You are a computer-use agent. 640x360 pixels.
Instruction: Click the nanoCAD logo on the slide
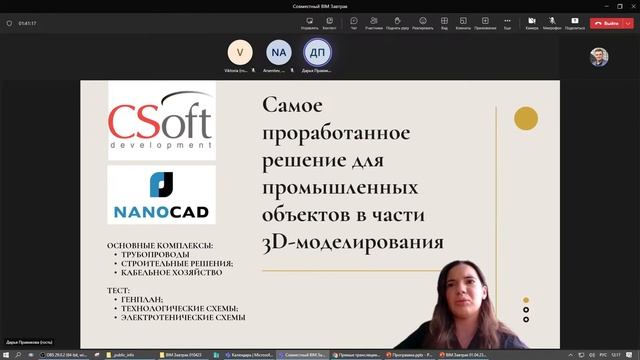tap(162, 195)
